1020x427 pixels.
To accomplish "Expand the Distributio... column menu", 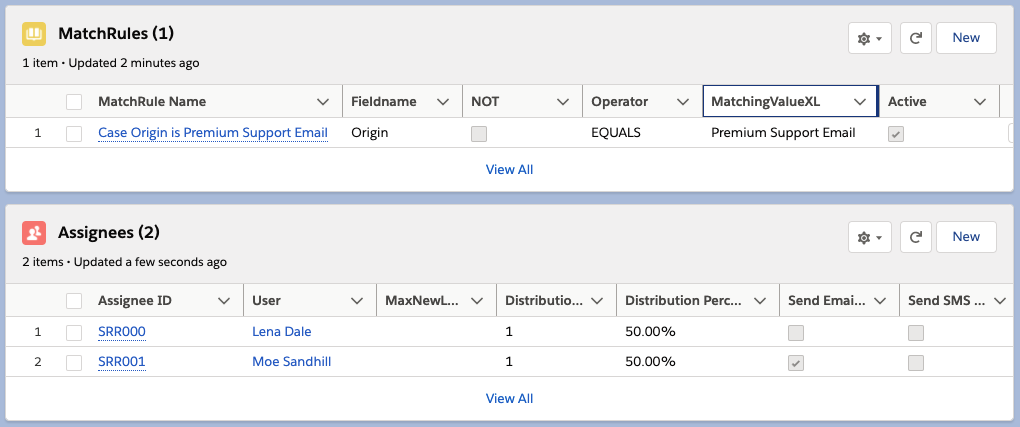I will coord(597,301).
